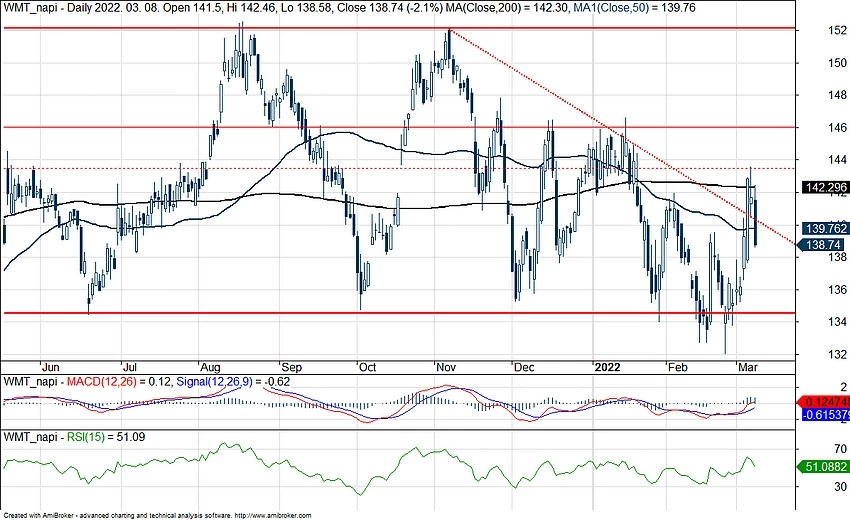Click the 152 price axis label

(x=838, y=30)
